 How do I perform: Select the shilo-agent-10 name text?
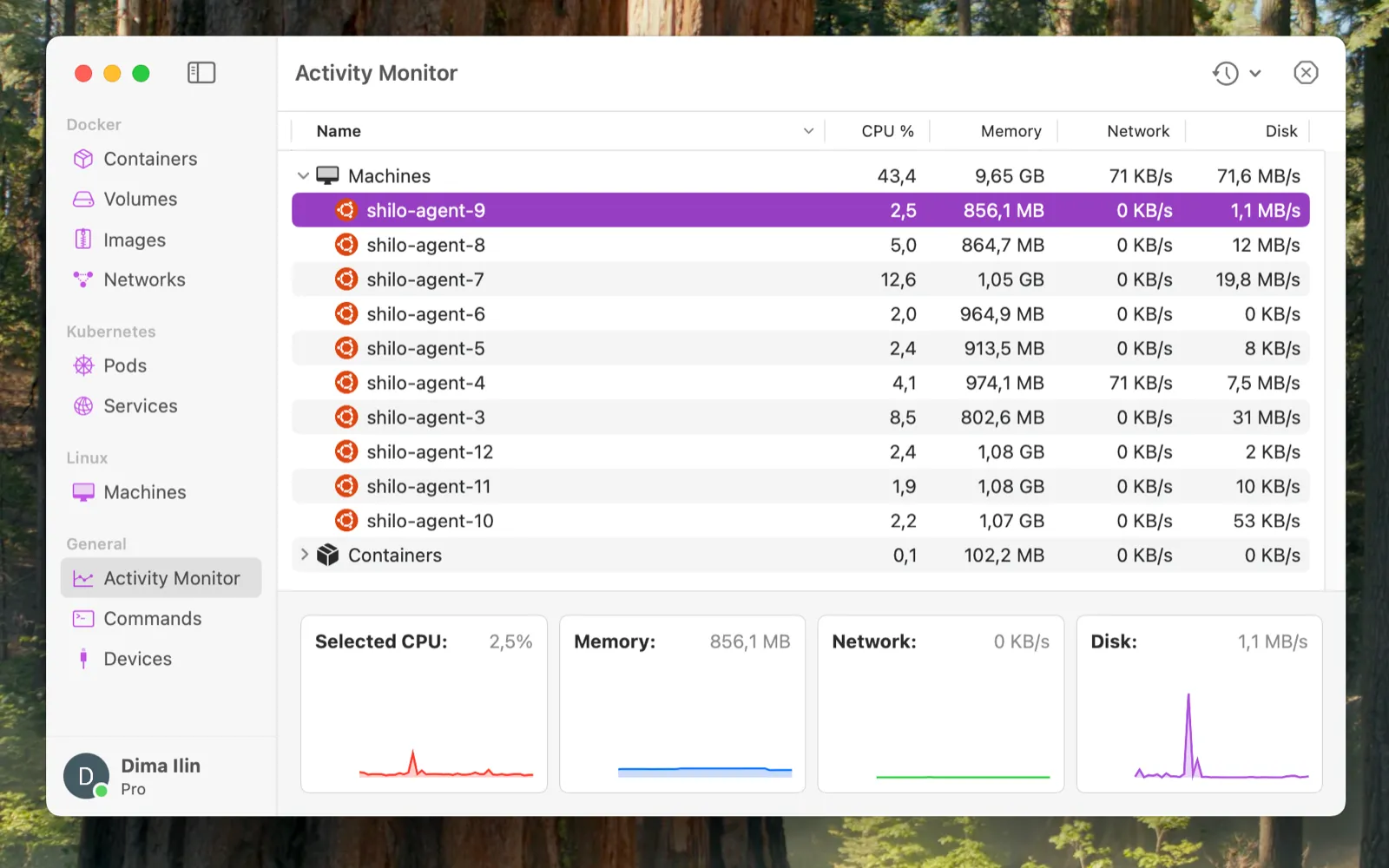pos(430,522)
